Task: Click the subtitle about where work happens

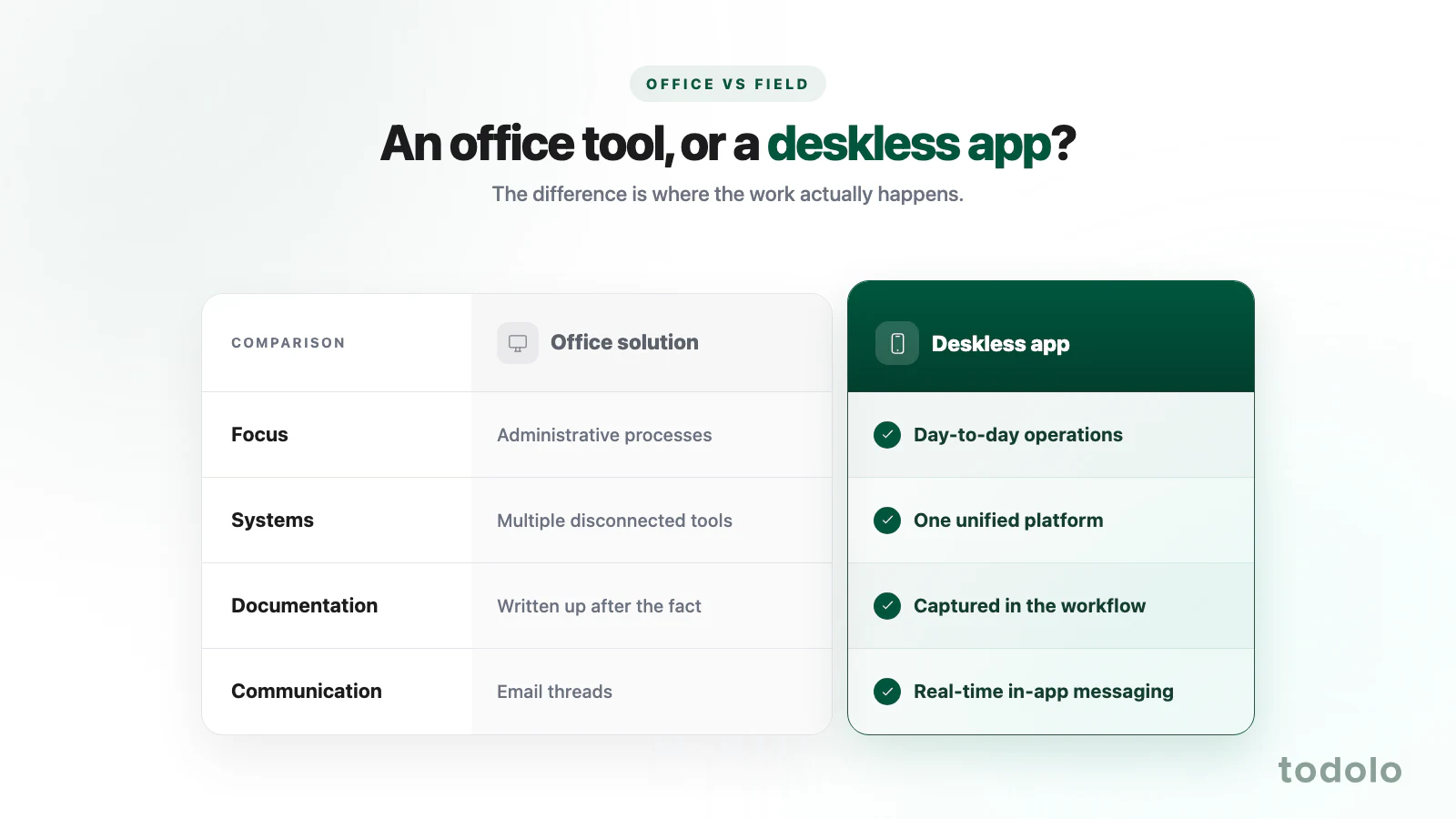Action: point(728,194)
